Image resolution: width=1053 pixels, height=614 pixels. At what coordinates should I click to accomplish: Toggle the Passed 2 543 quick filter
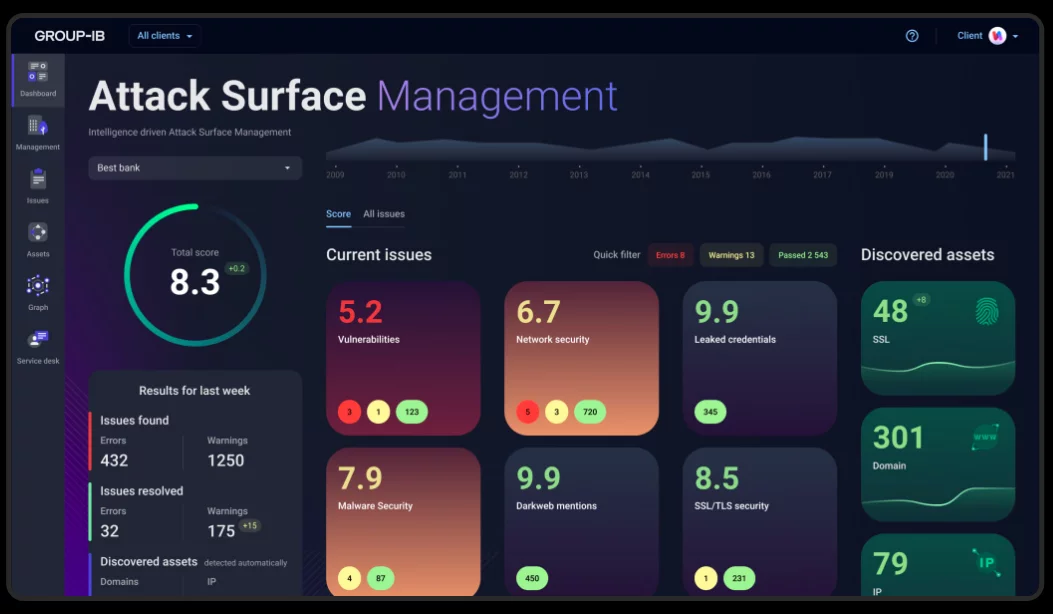[x=803, y=255]
